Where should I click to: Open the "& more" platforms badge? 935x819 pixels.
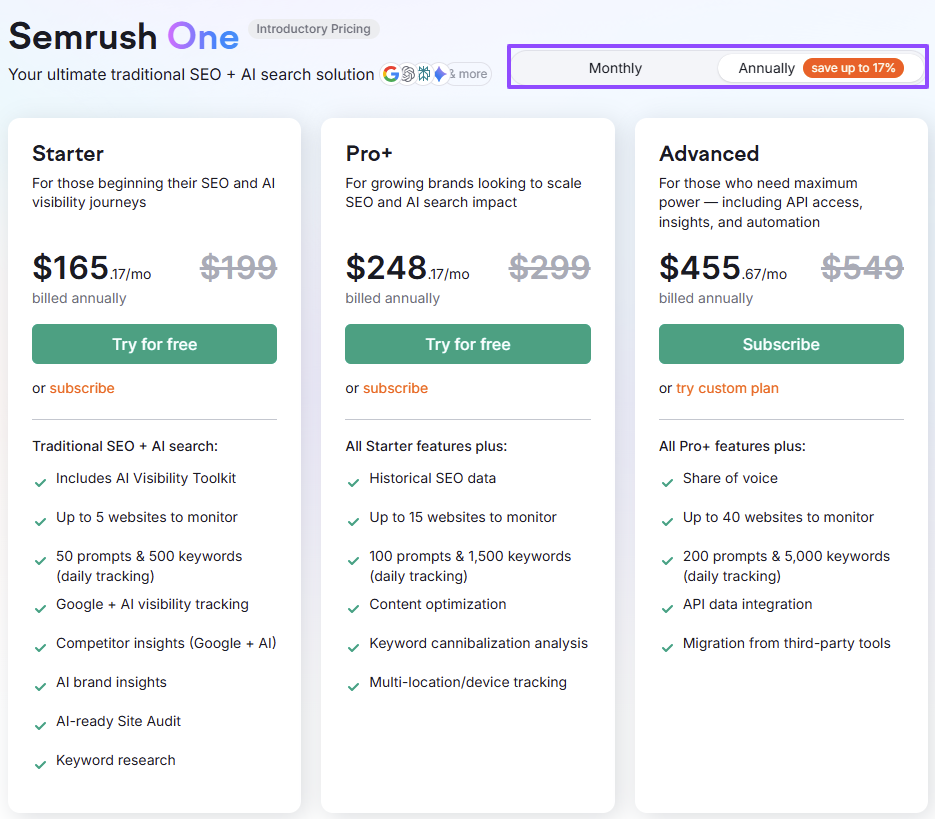pyautogui.click(x=468, y=73)
